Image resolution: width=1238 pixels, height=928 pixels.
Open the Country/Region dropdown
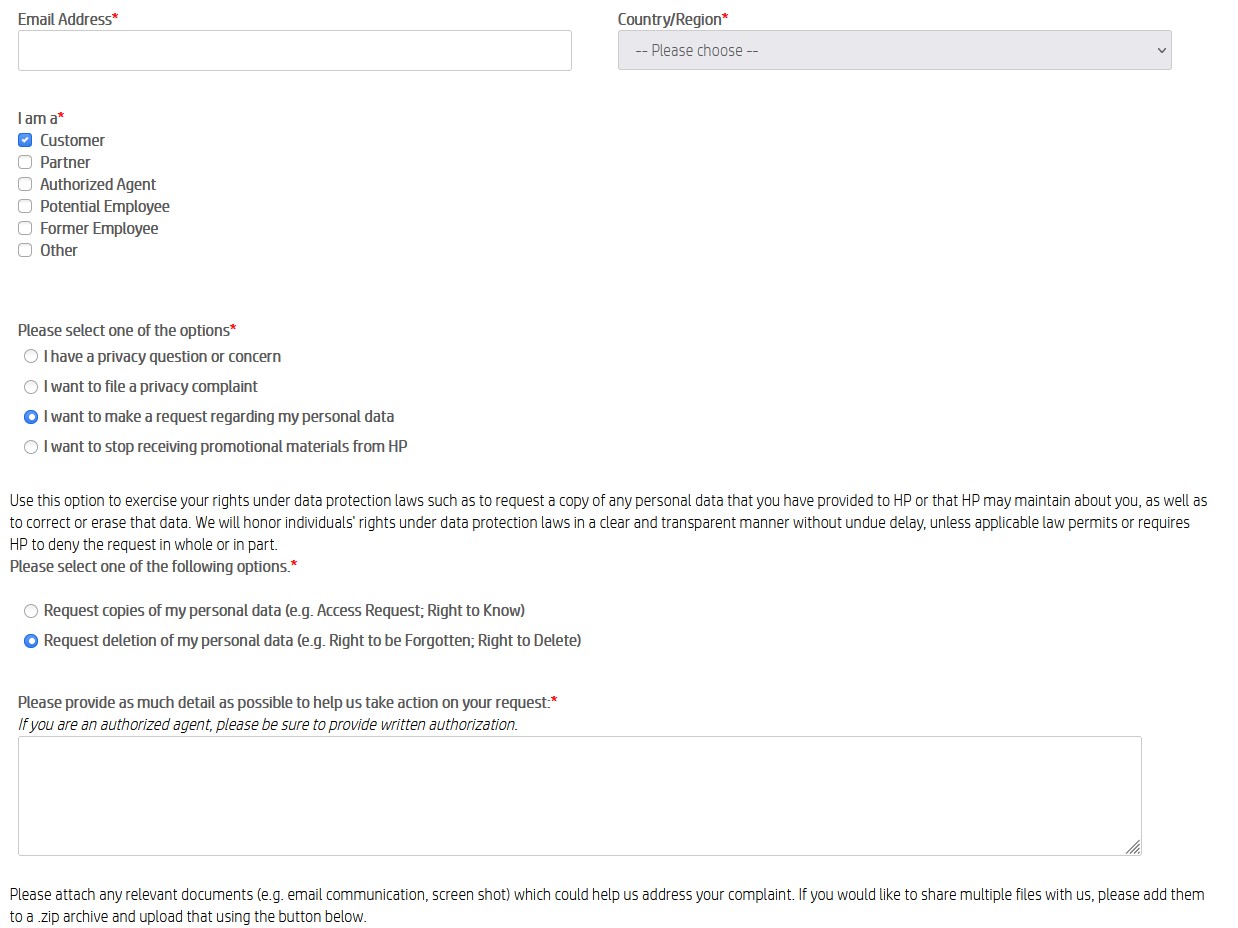[x=895, y=50]
